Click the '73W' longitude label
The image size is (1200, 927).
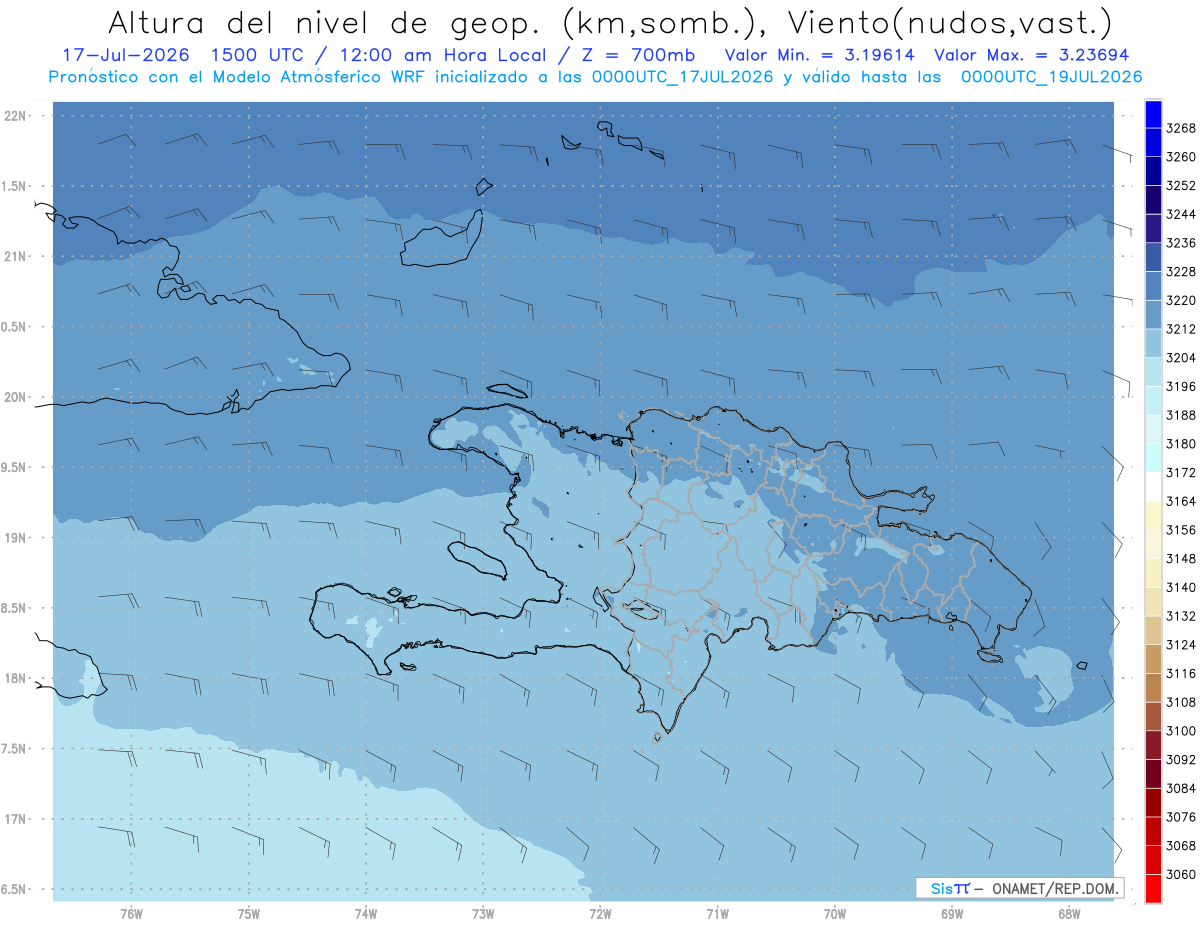(x=483, y=914)
